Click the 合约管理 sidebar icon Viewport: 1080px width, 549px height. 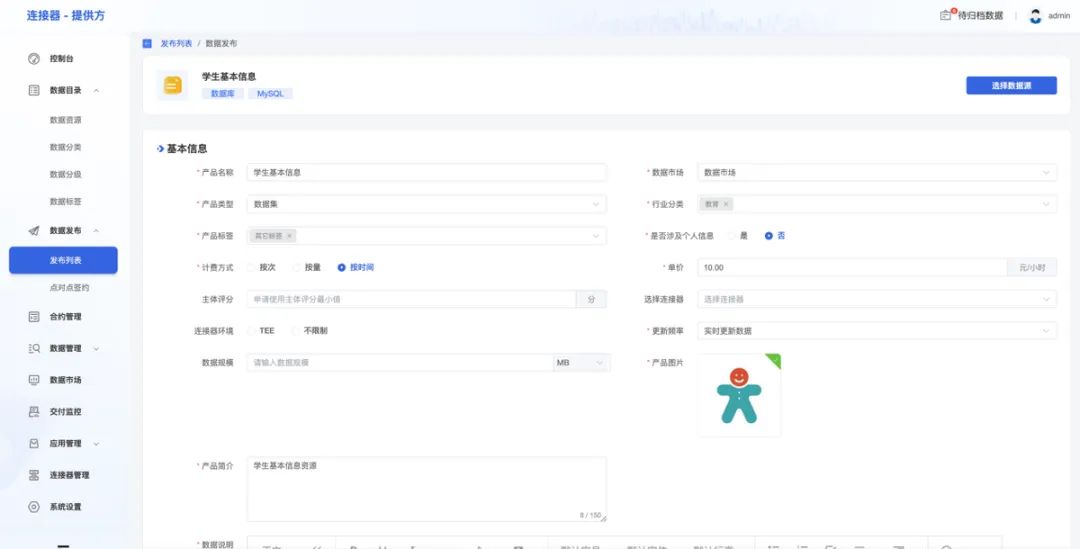tap(33, 317)
